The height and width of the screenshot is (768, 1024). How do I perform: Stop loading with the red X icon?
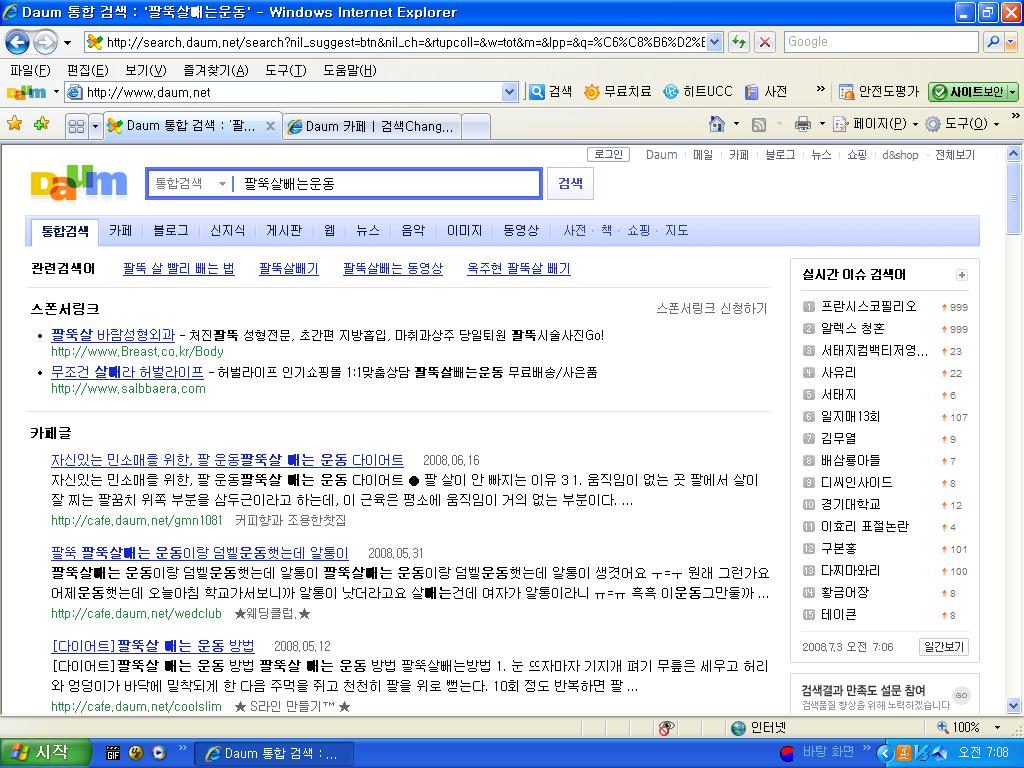765,42
